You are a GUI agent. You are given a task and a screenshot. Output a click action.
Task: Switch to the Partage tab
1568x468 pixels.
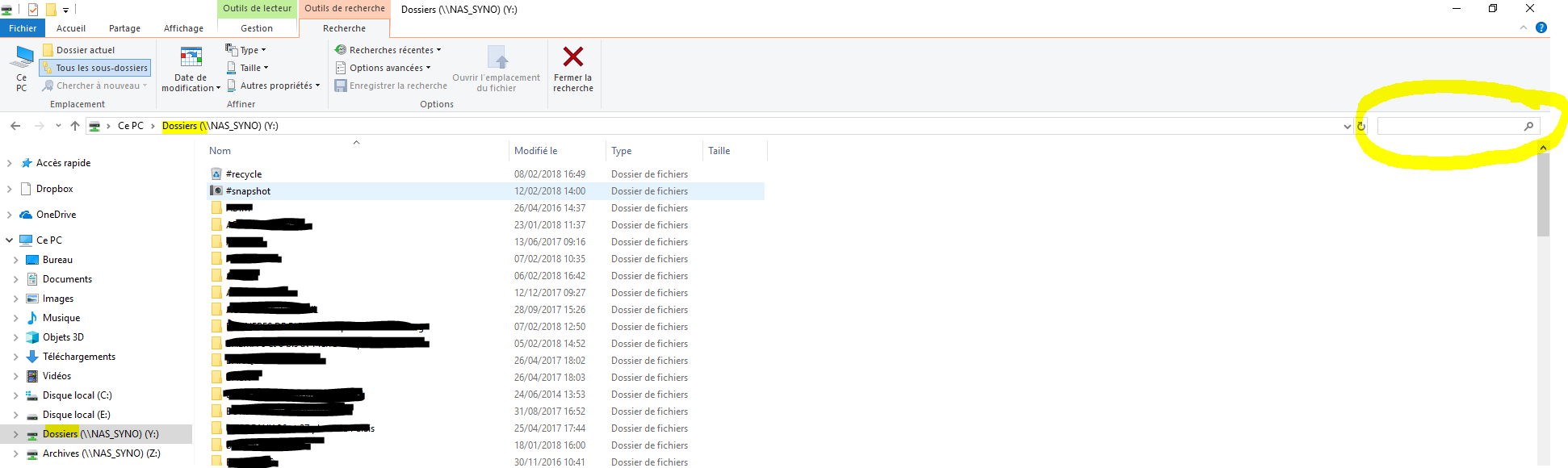124,28
